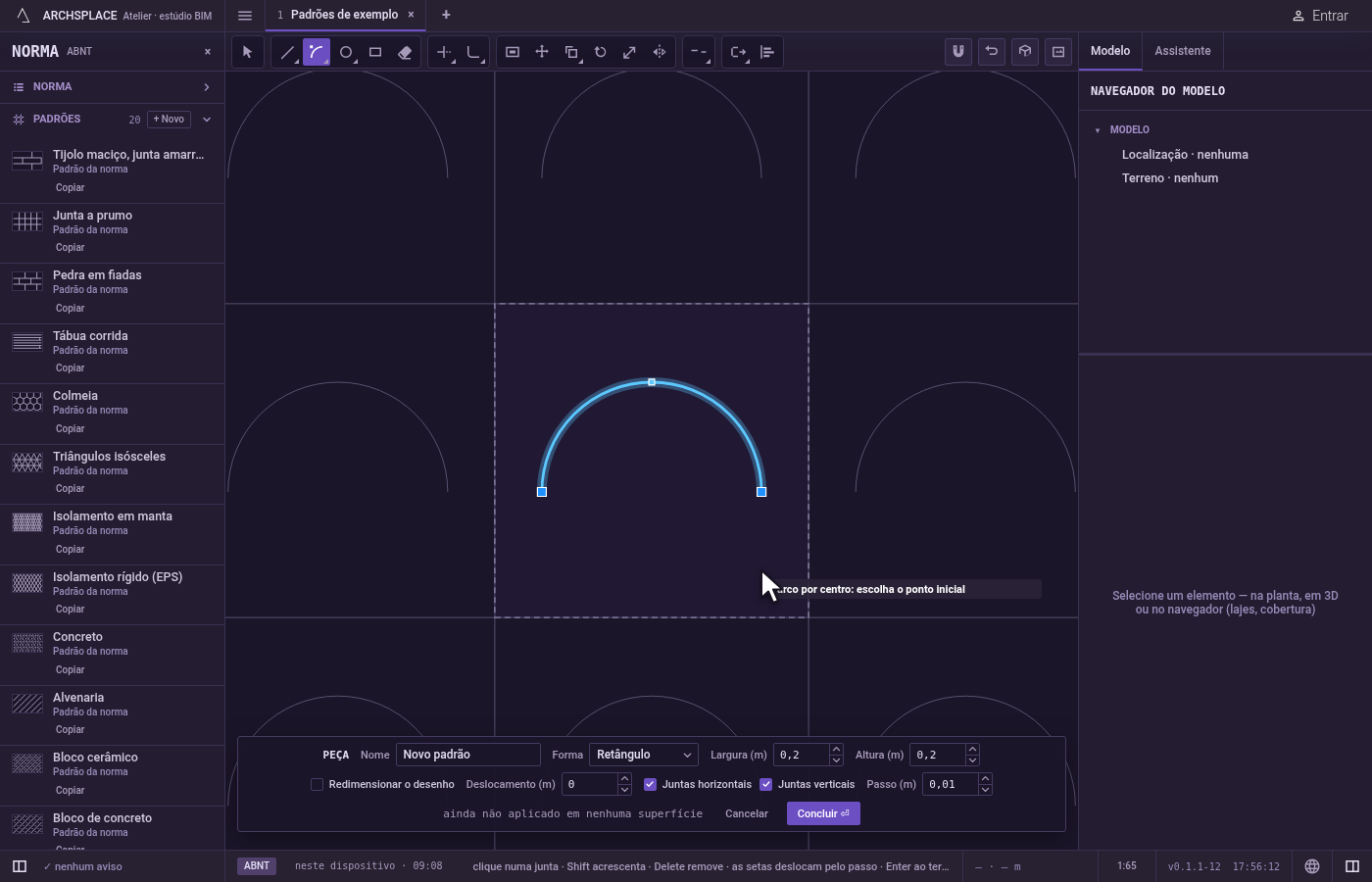The image size is (1372, 882).
Task: Toggle the right panel layout icon in status bar
Action: [1352, 866]
